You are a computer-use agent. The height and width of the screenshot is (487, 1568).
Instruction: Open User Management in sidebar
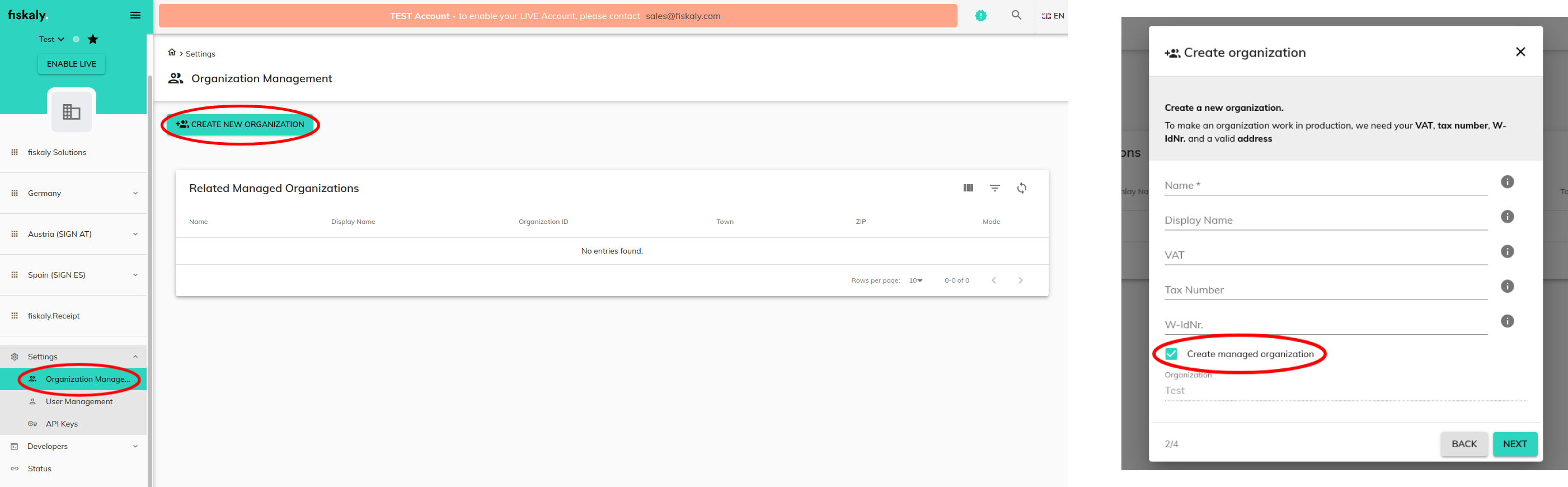[73, 401]
